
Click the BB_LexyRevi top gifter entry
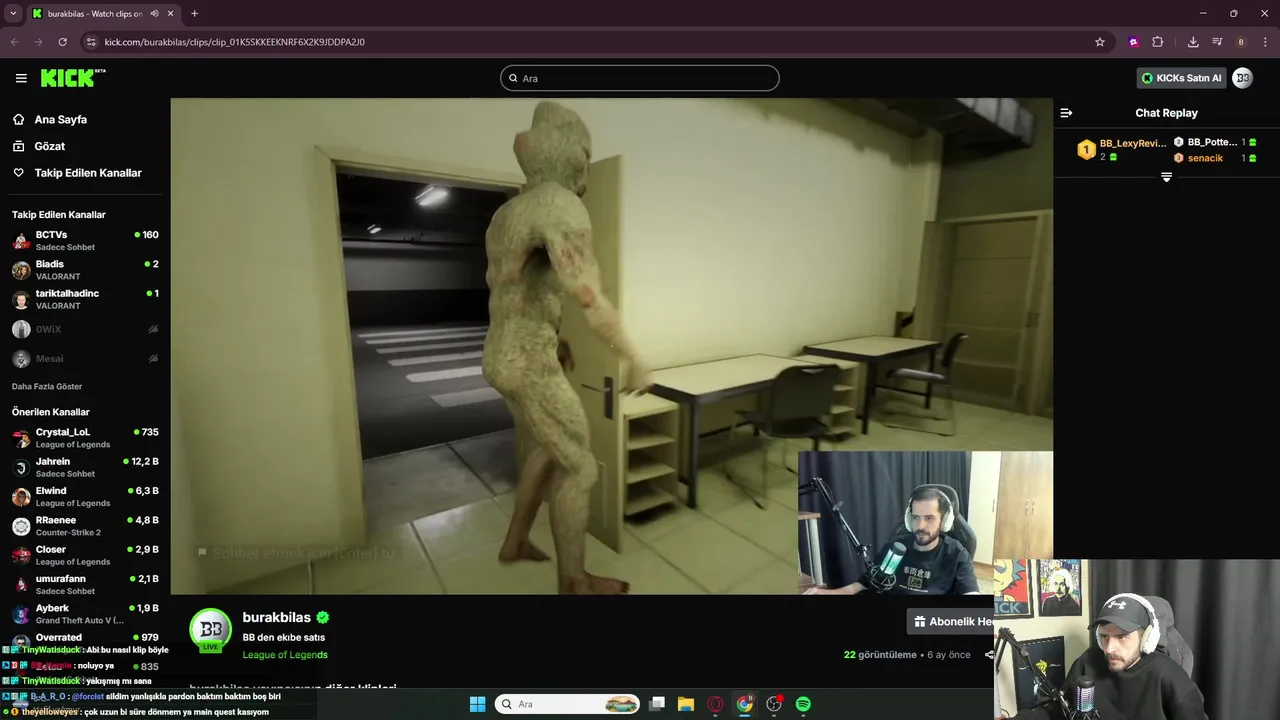tap(1120, 150)
